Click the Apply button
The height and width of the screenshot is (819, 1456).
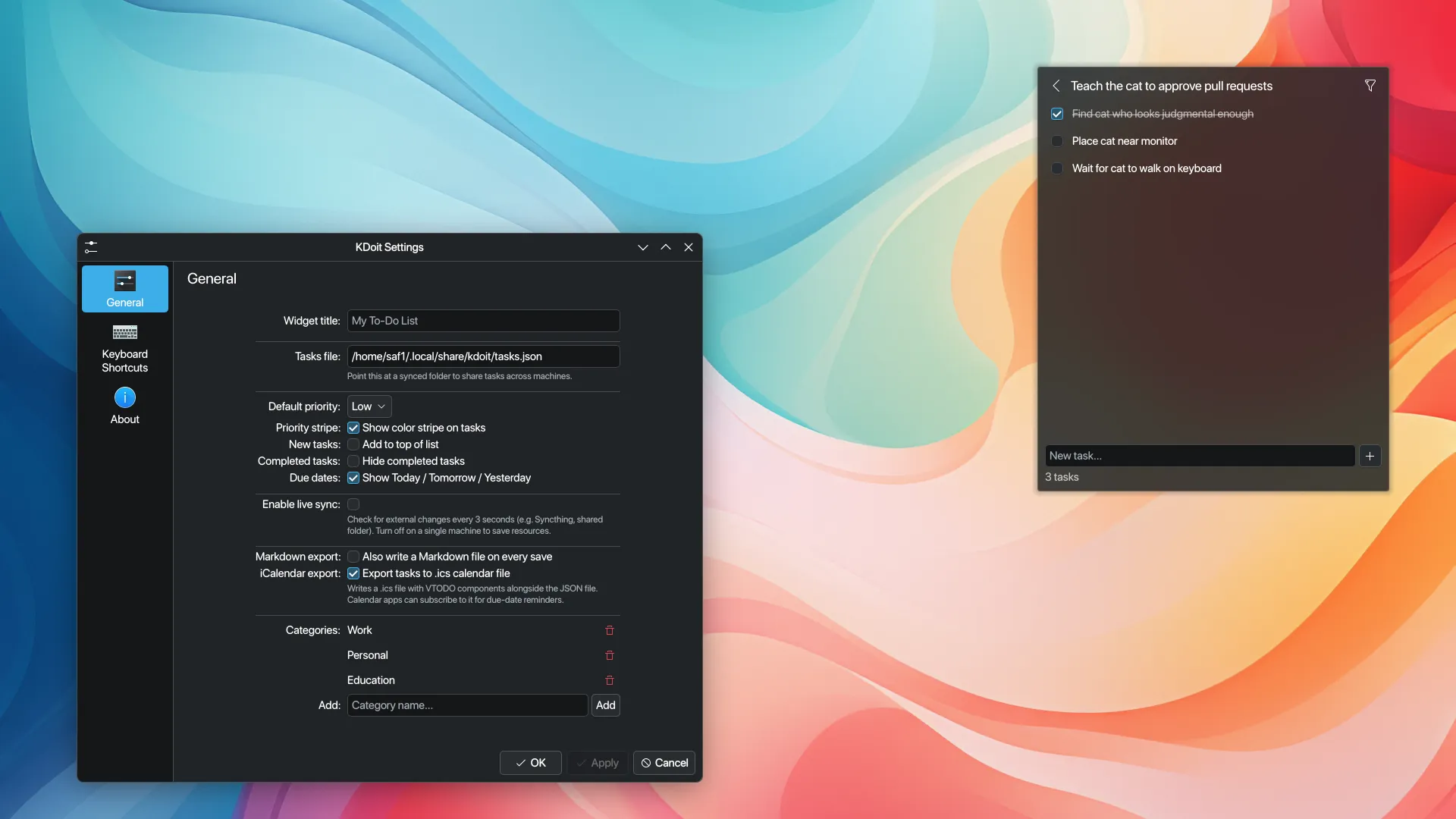coord(598,763)
